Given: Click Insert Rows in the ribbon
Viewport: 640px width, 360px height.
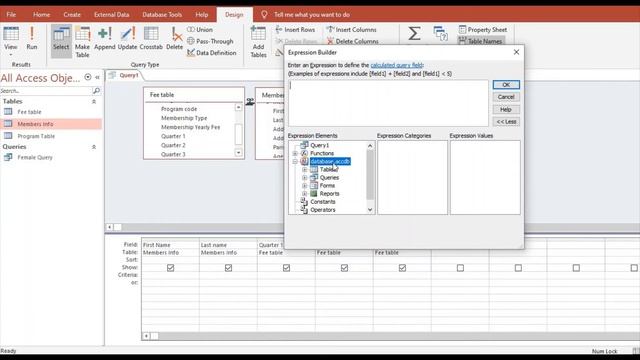Looking at the screenshot, I should [295, 29].
